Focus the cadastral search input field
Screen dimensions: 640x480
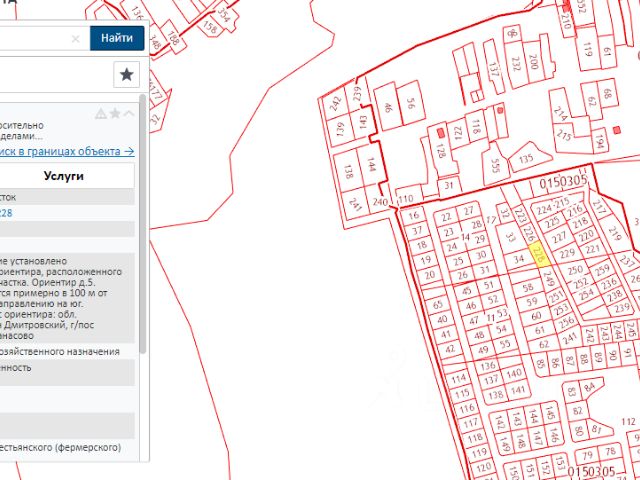(x=35, y=39)
